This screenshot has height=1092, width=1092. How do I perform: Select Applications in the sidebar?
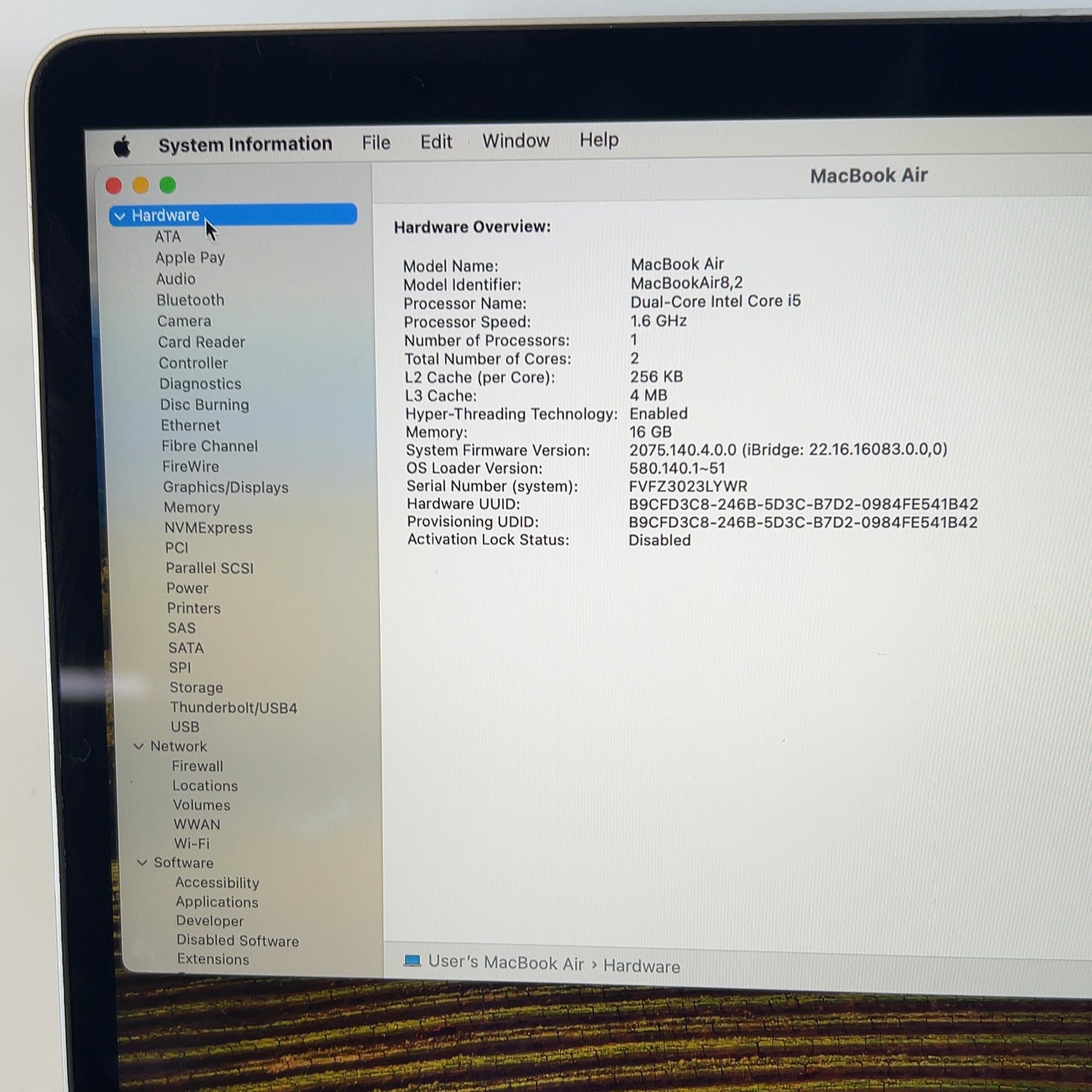pyautogui.click(x=217, y=902)
